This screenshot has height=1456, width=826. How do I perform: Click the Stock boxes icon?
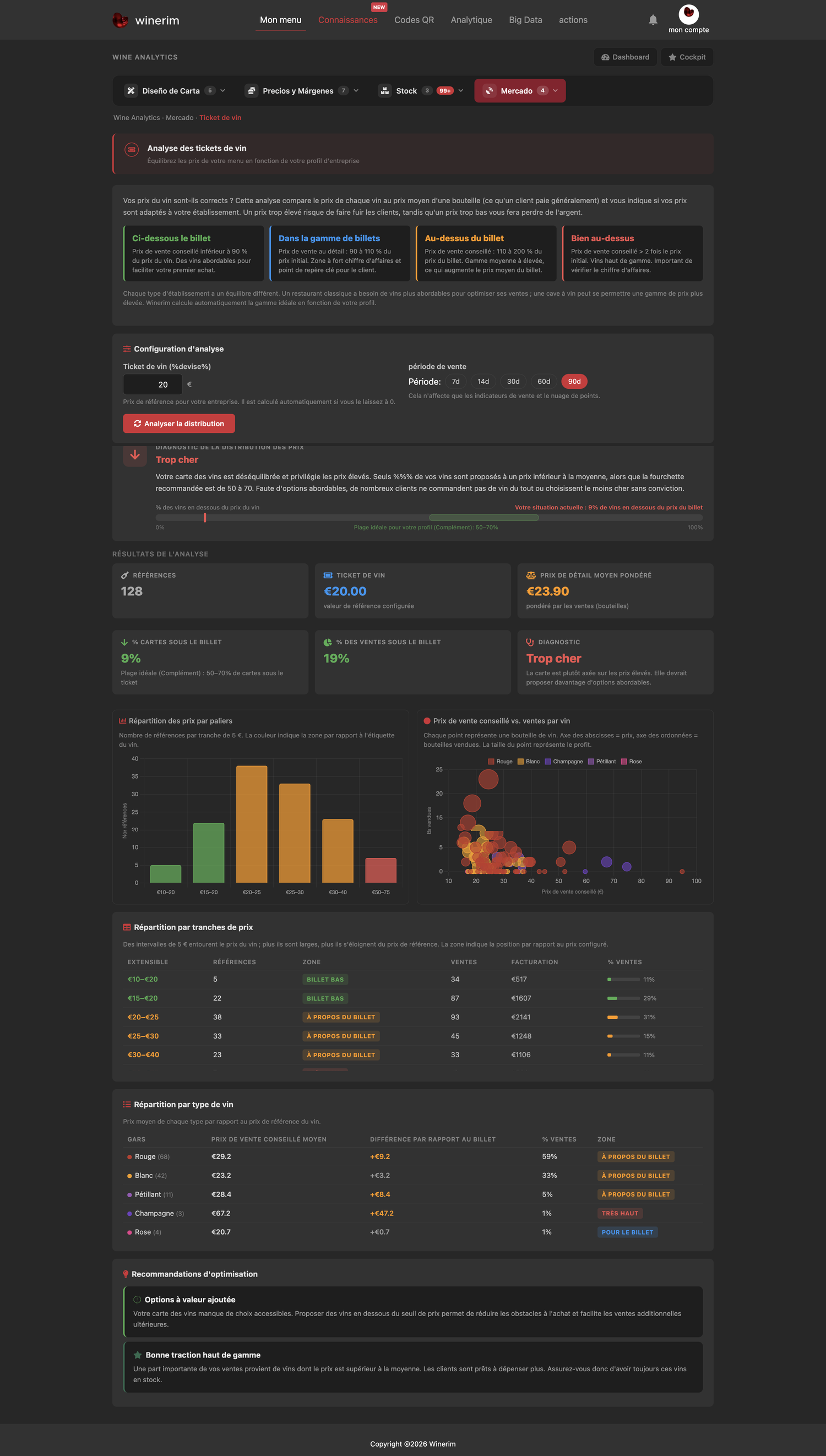pos(384,91)
